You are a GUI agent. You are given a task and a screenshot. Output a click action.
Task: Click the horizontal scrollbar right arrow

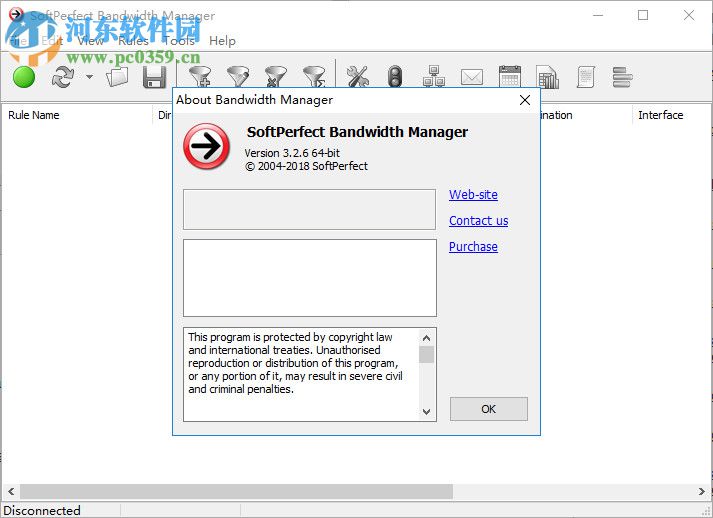[702, 492]
